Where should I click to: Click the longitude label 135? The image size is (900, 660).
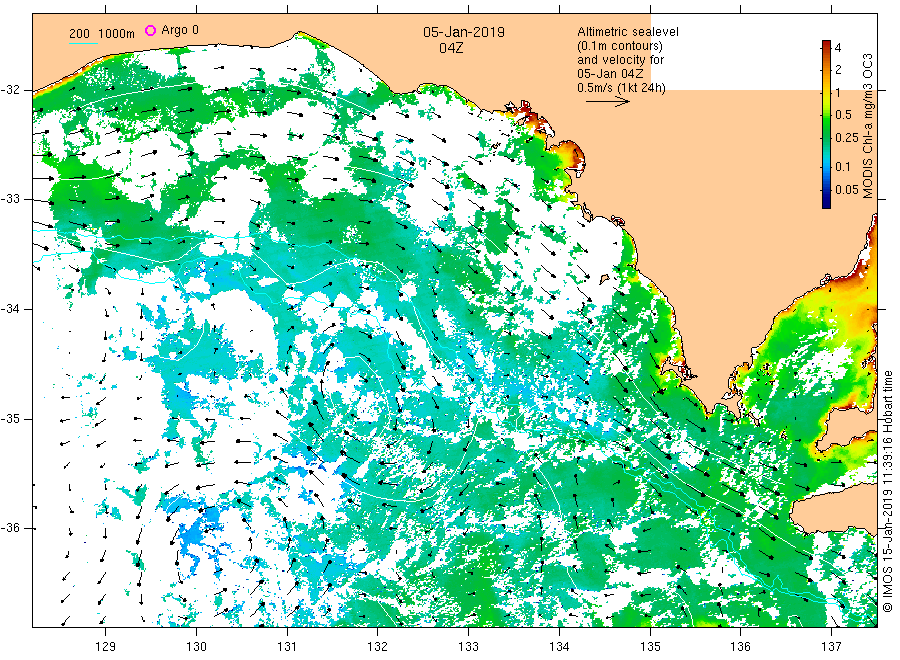(x=650, y=647)
